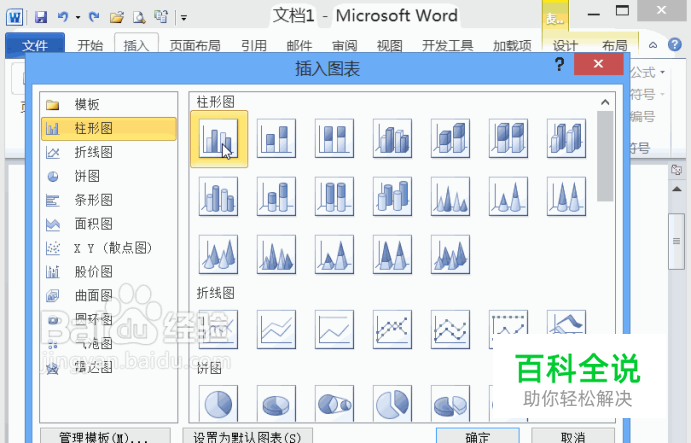This screenshot has height=443, width=691.
Task: Select the stacked line with markers chart
Action: (450, 329)
